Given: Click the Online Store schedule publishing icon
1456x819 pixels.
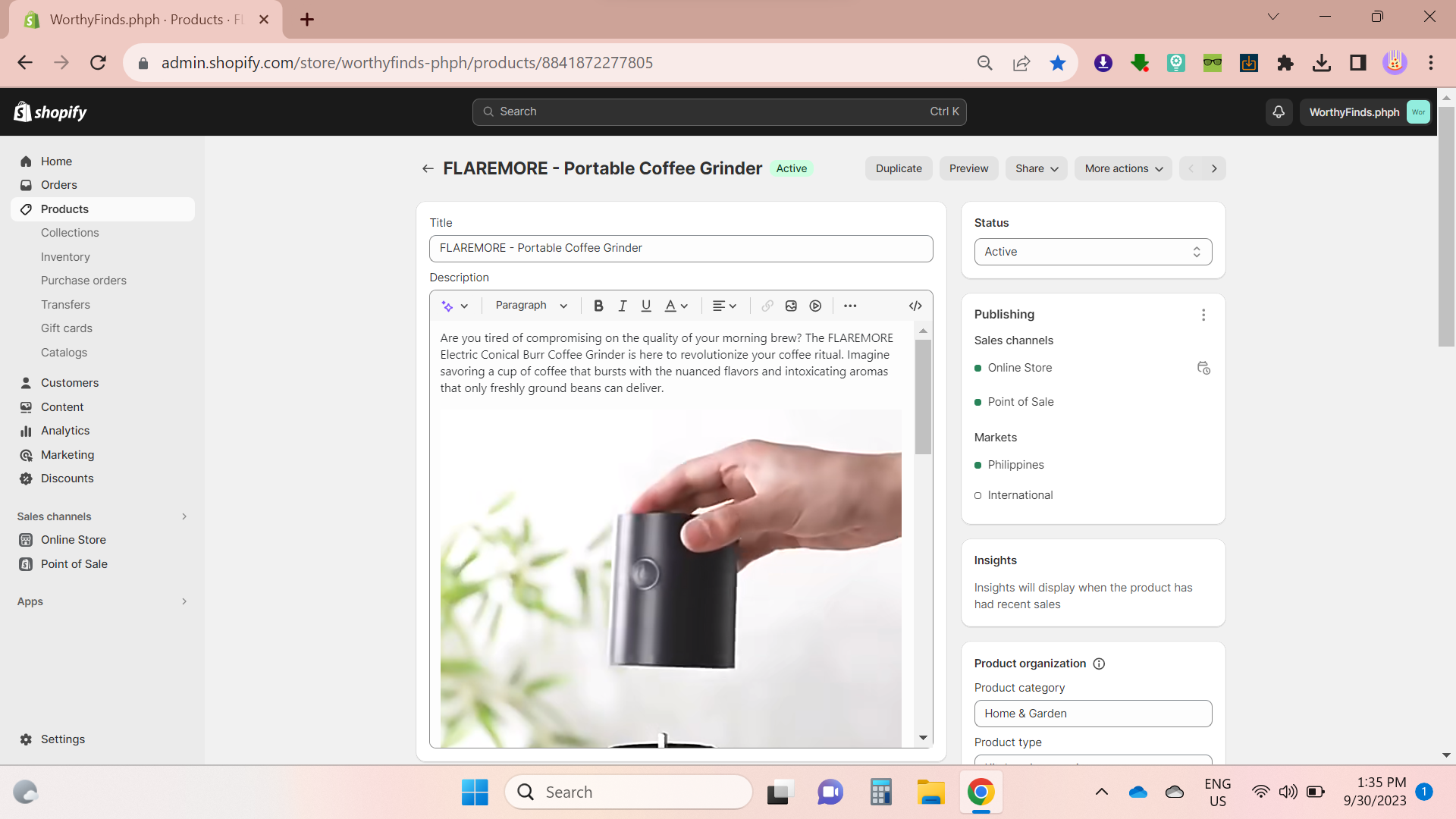Looking at the screenshot, I should (1203, 368).
